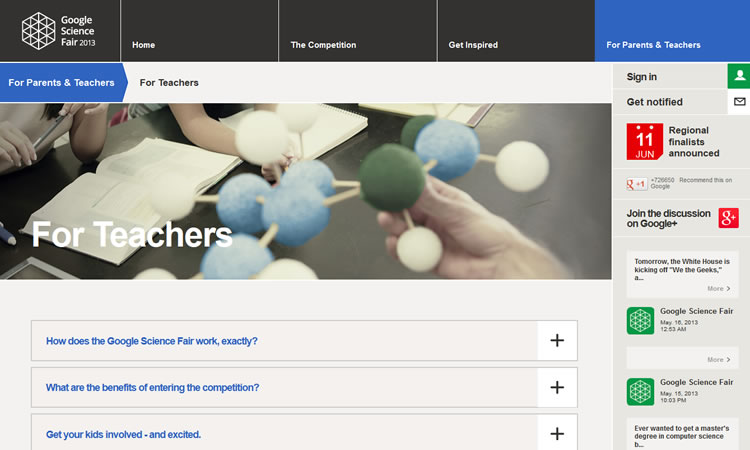Viewport: 750px width, 450px height.
Task: Click the Sign in link
Action: click(x=641, y=77)
